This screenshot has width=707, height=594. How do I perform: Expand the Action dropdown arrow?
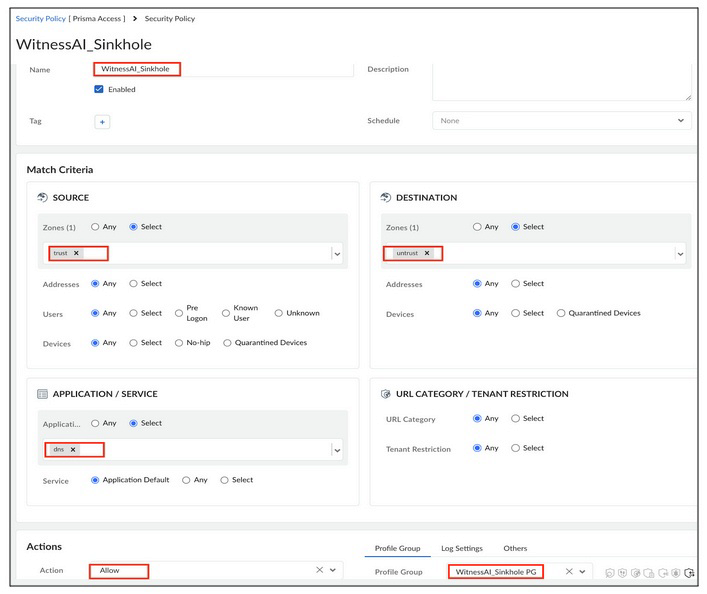pyautogui.click(x=333, y=570)
